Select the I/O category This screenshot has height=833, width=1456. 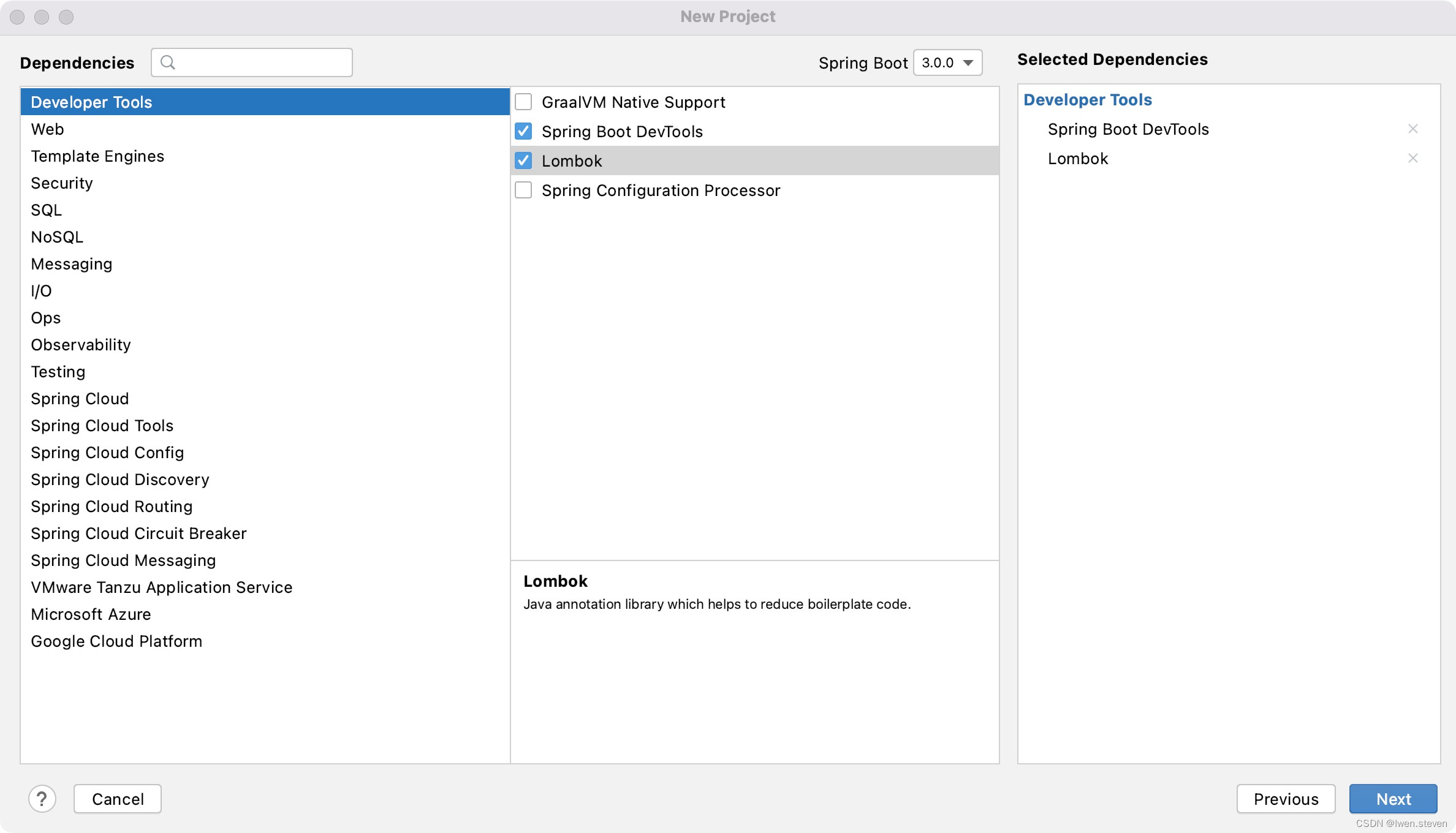click(265, 290)
